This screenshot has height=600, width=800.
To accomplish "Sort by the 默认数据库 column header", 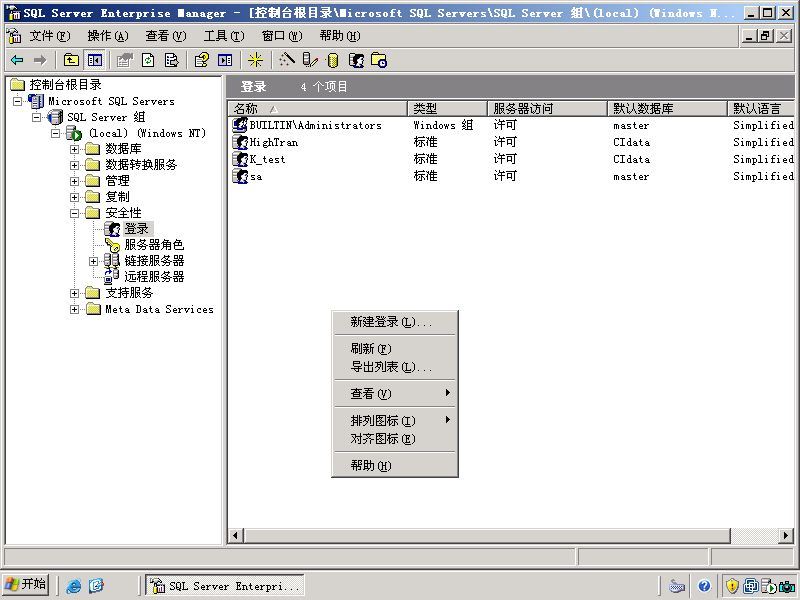I will click(667, 109).
